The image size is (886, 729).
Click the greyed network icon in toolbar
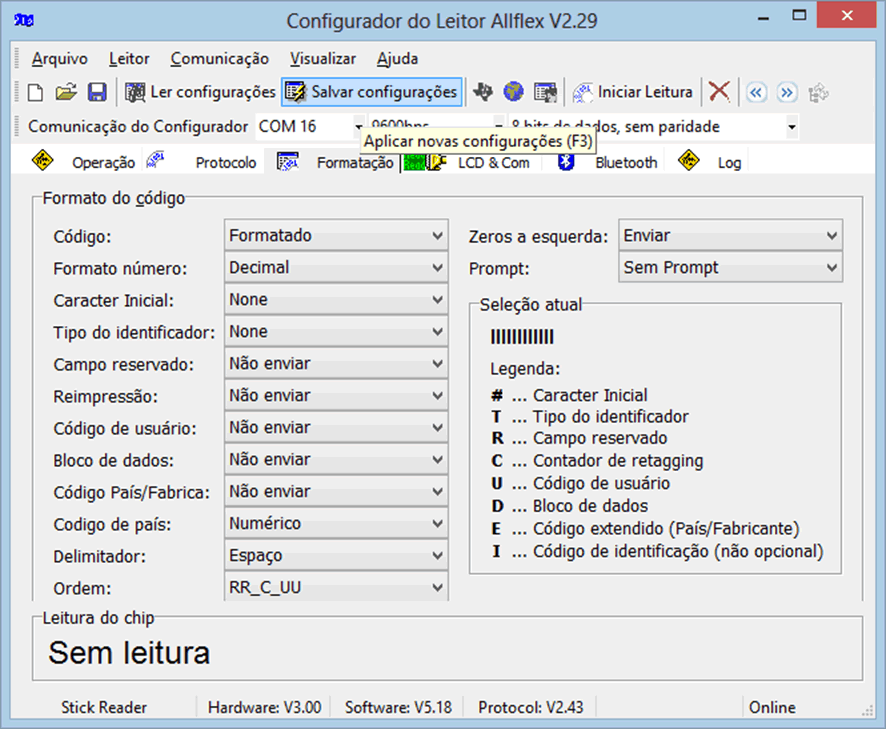(818, 92)
